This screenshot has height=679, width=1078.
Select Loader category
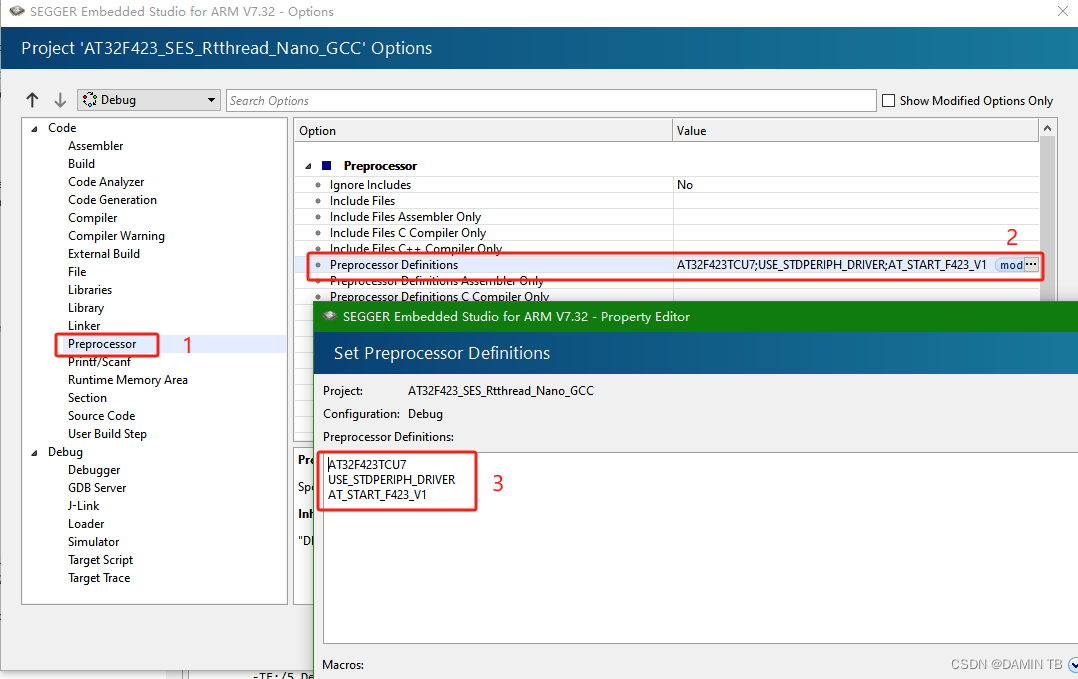(x=86, y=524)
